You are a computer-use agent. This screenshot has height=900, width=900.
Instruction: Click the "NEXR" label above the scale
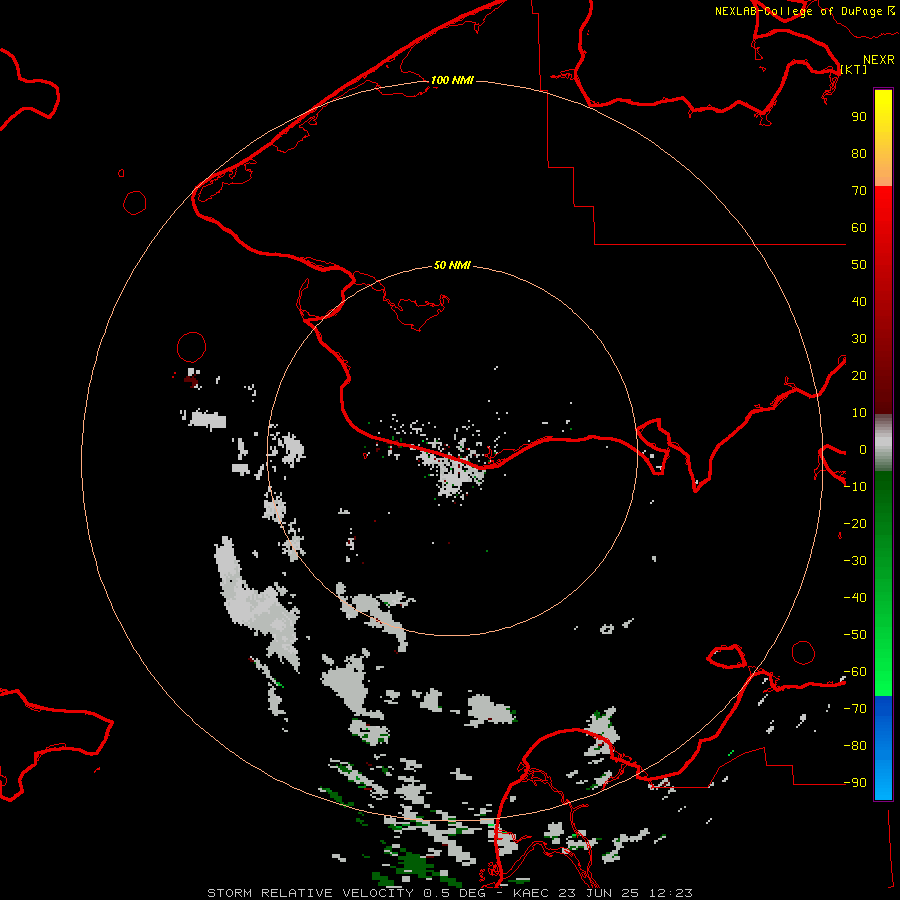click(x=878, y=60)
